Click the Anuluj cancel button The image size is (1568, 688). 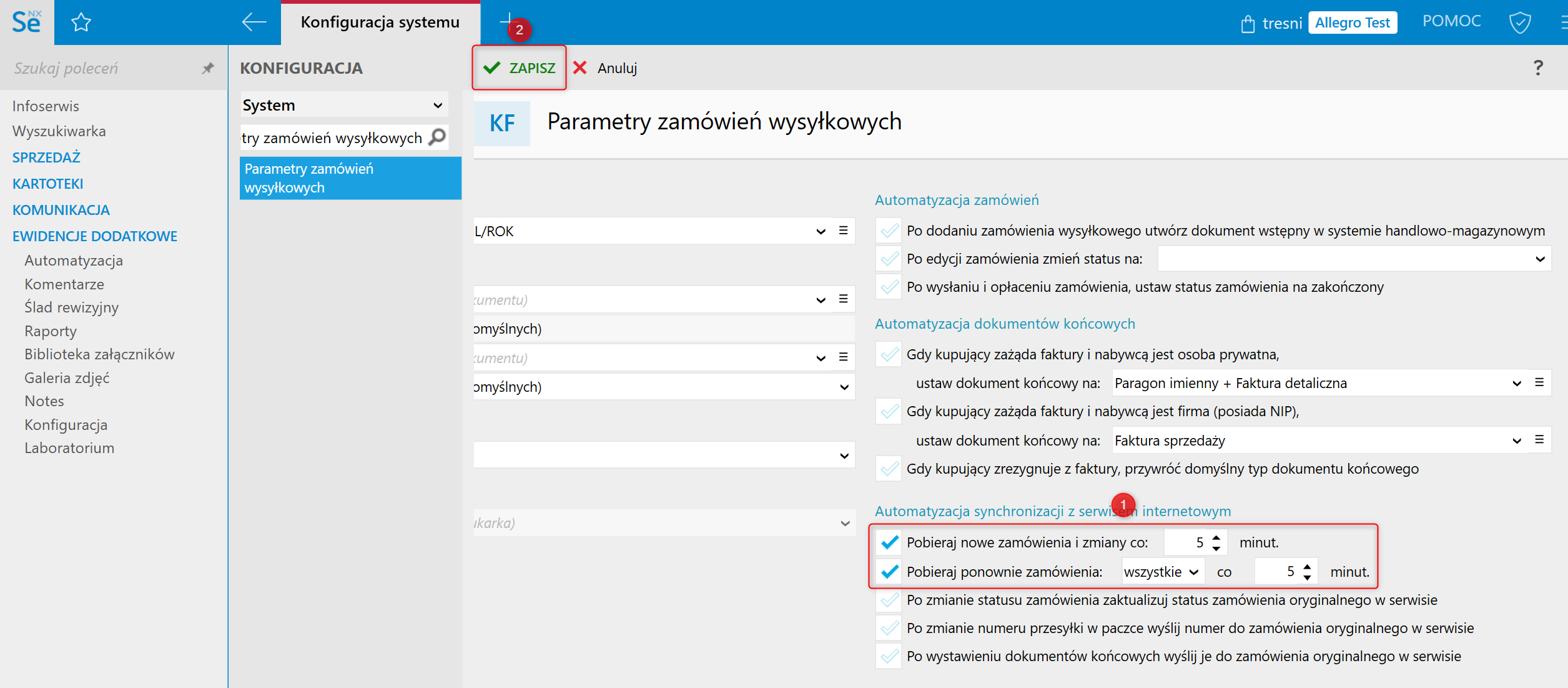coord(606,68)
